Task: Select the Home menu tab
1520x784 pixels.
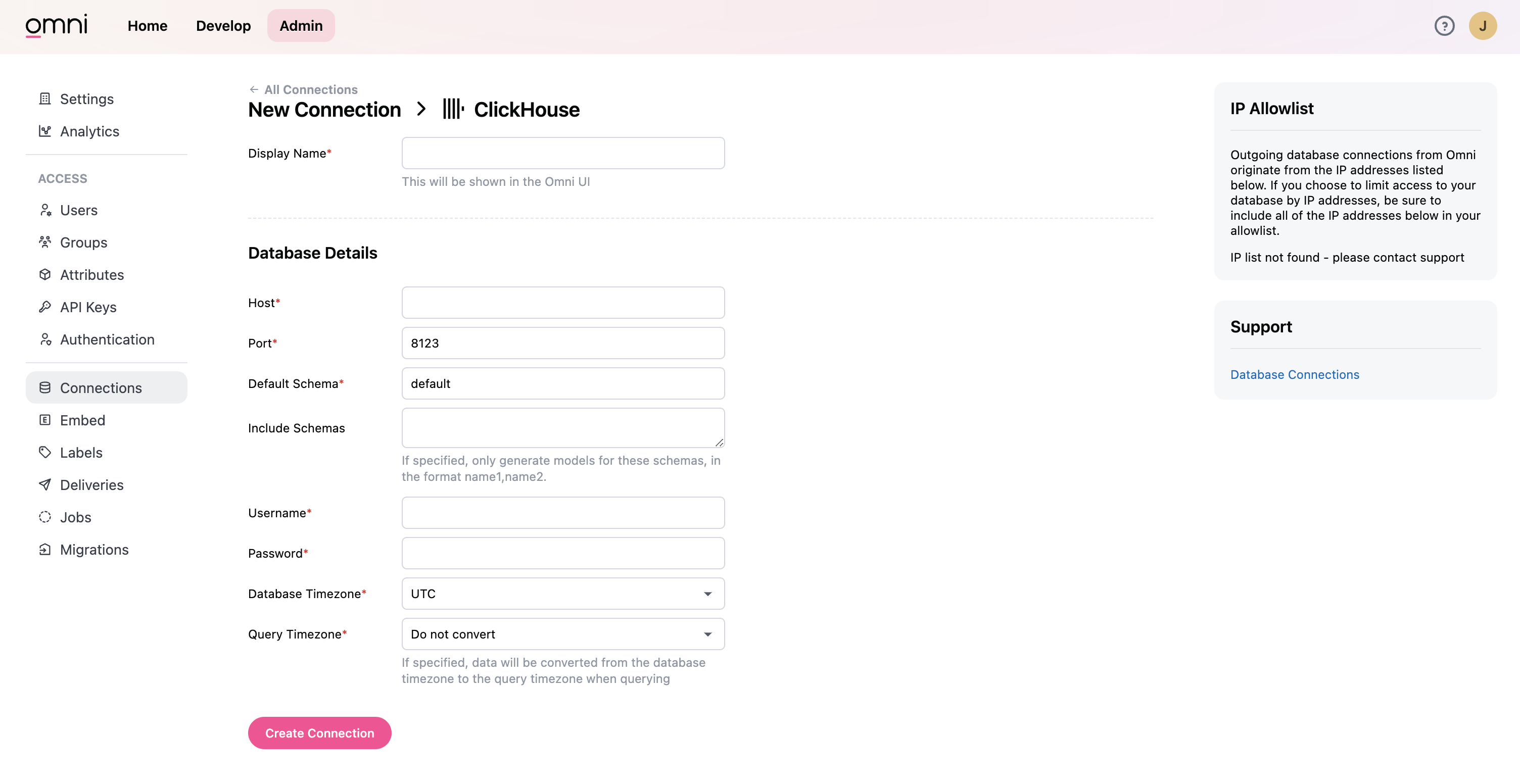Action: (x=147, y=26)
